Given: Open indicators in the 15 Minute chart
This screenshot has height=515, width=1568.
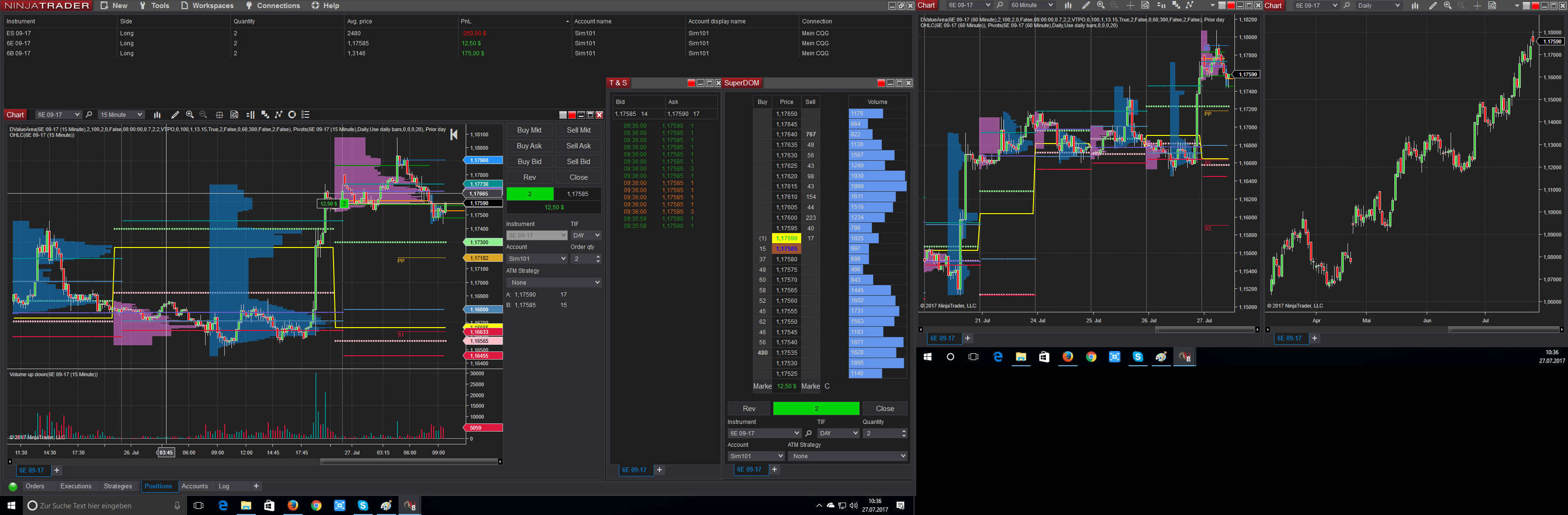Looking at the screenshot, I should coord(265,114).
